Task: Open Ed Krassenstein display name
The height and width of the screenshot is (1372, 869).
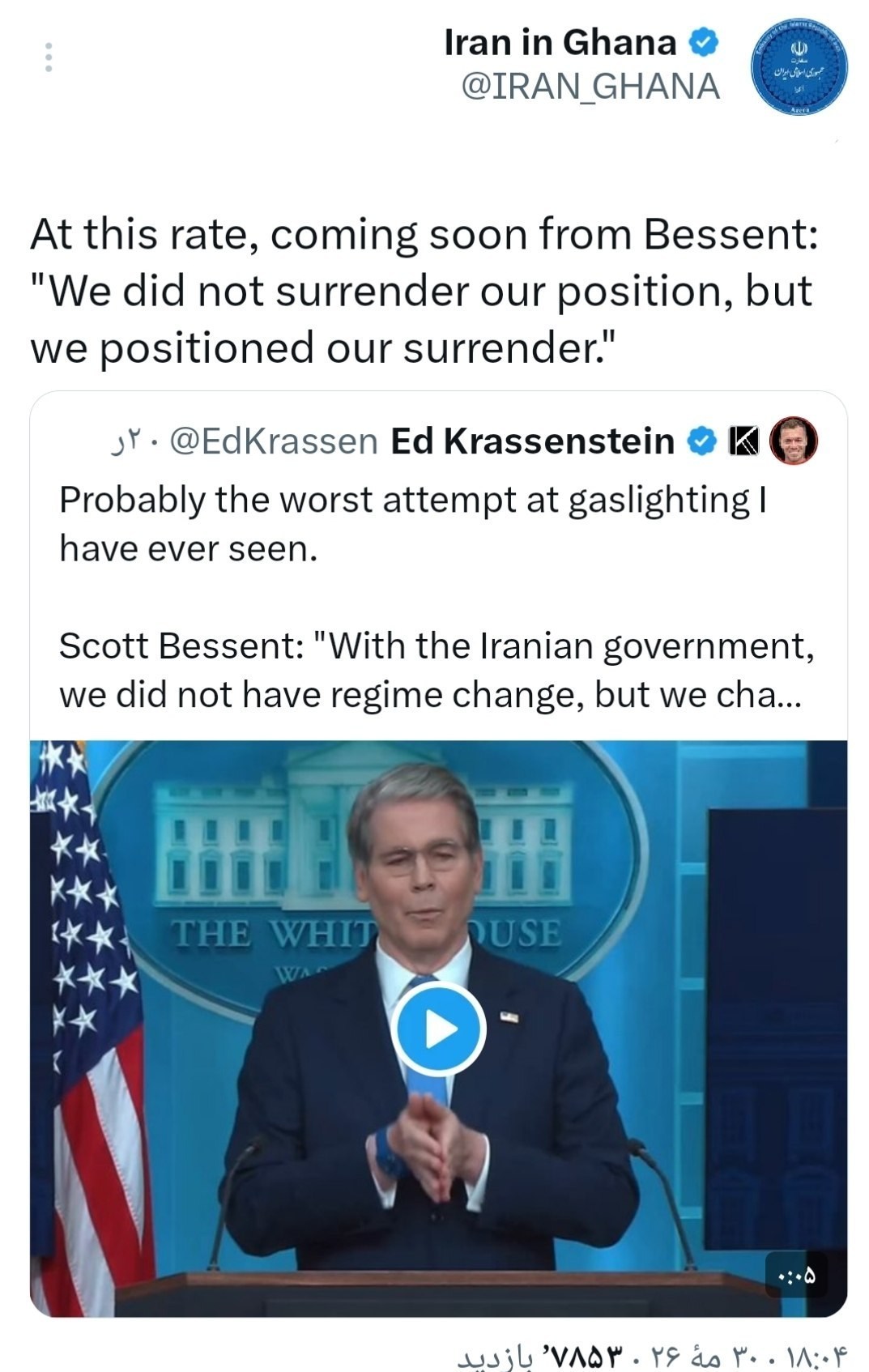Action: point(533,441)
